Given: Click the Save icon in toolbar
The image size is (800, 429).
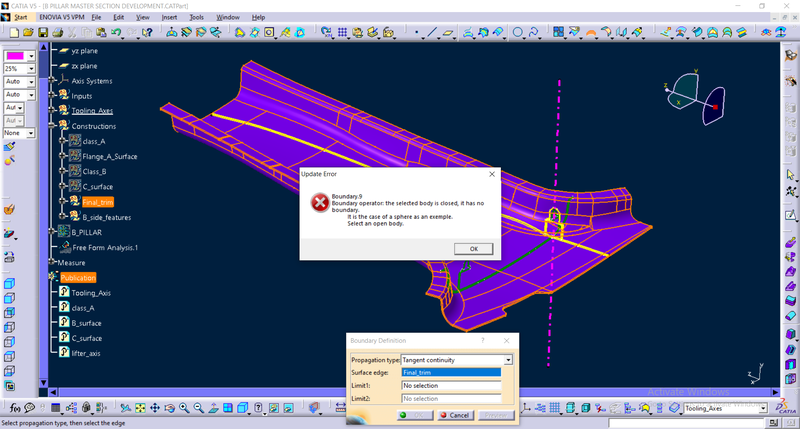Looking at the screenshot, I should click(x=42, y=33).
